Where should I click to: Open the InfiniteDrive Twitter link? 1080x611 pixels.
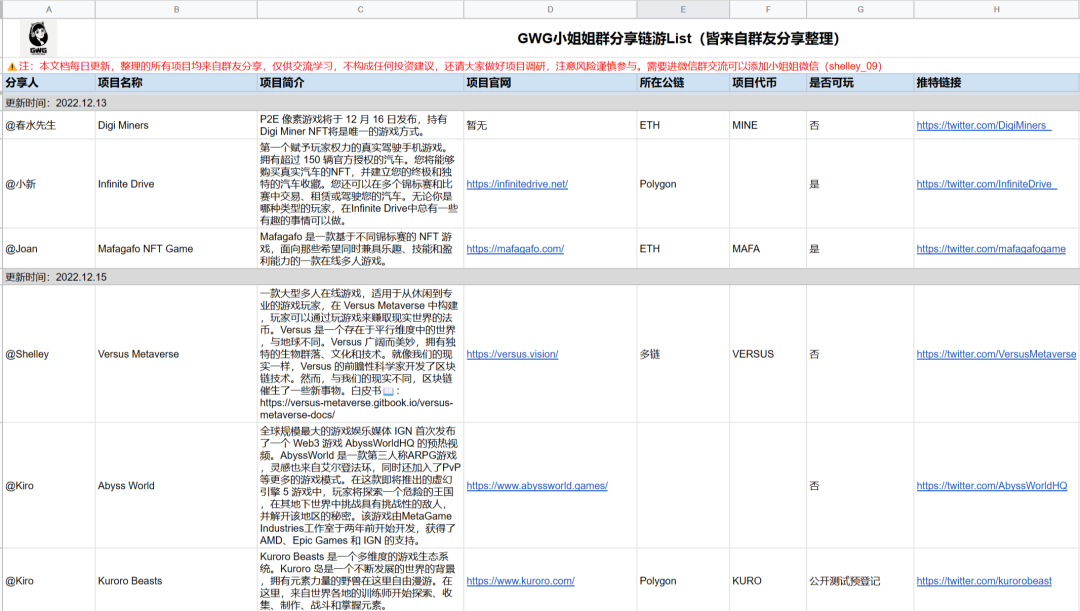[x=986, y=184]
